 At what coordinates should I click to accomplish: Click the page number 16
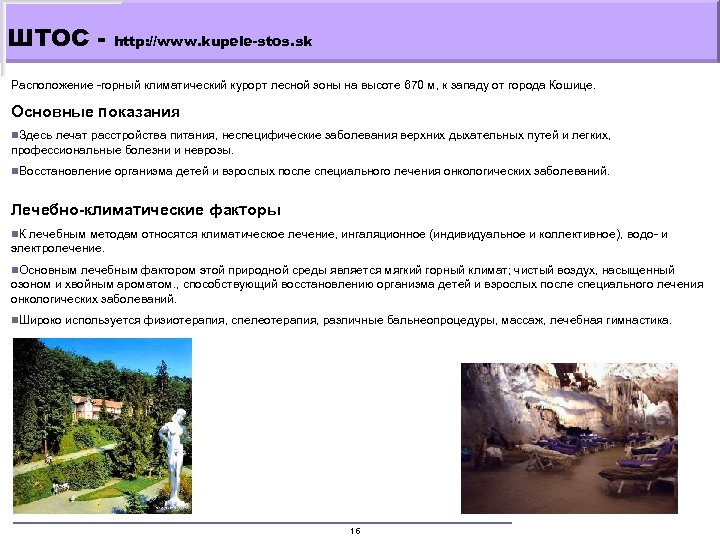tap(355, 531)
